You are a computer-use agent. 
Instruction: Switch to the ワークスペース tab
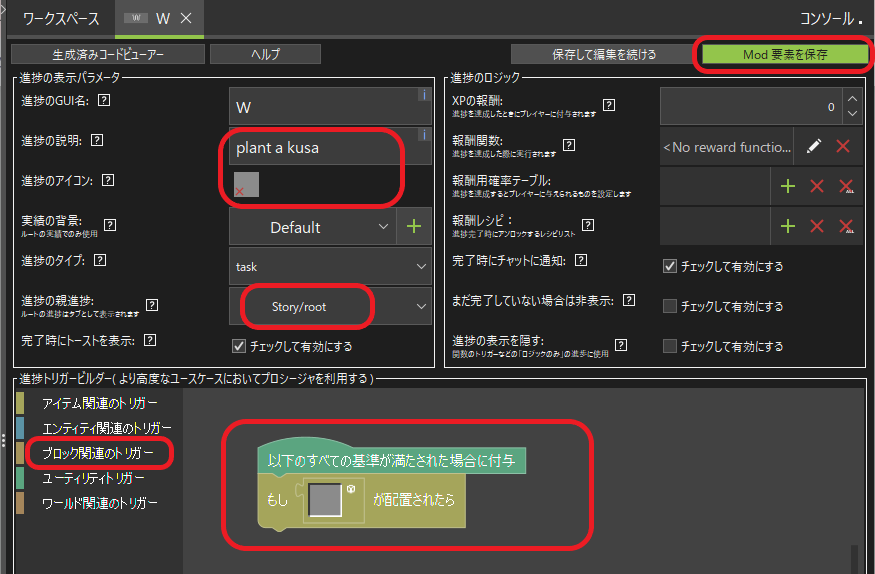(x=56, y=18)
